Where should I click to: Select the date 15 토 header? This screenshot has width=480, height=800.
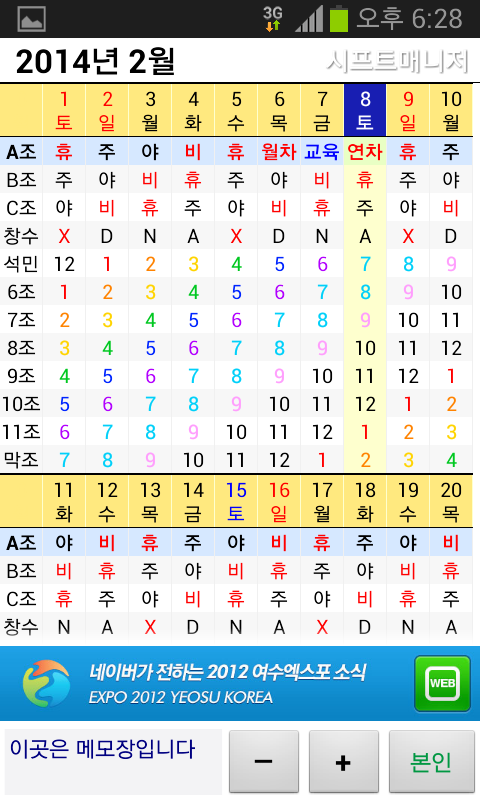236,501
